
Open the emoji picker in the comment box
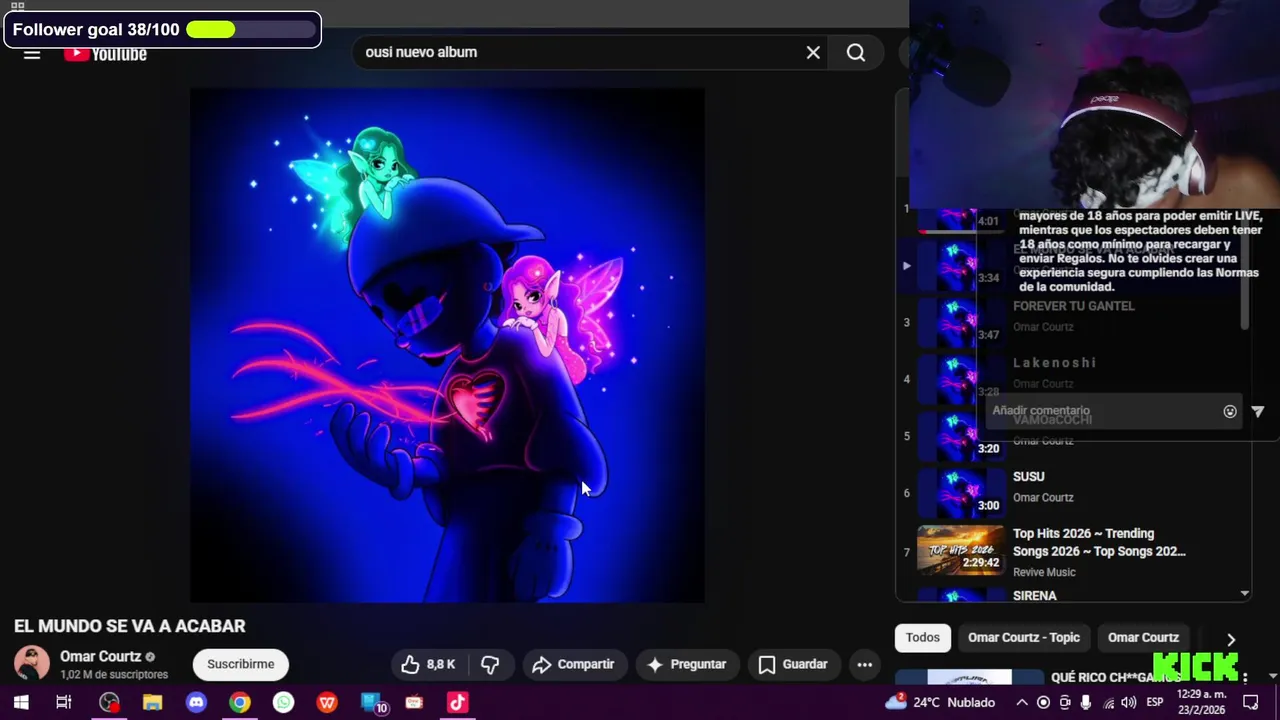[1230, 411]
